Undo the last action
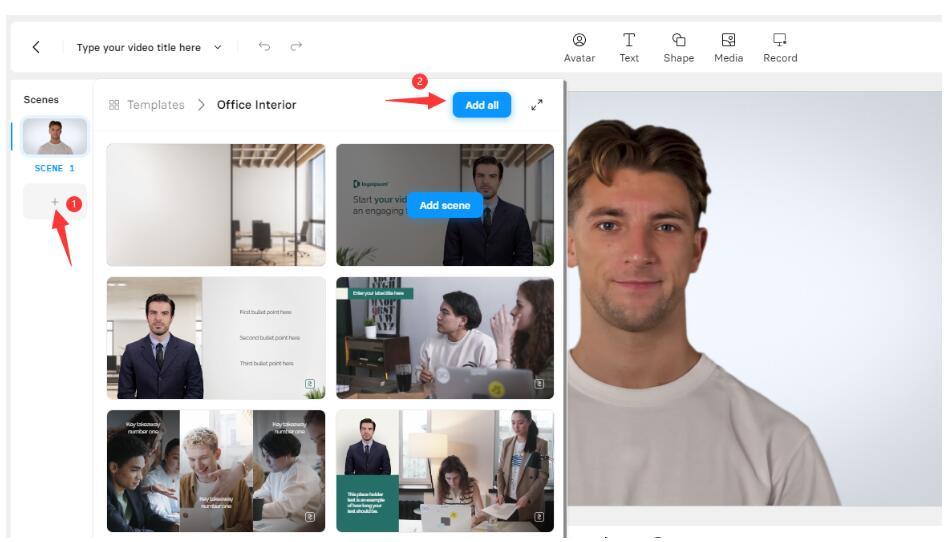Screen dimensions: 945x542 point(264,46)
